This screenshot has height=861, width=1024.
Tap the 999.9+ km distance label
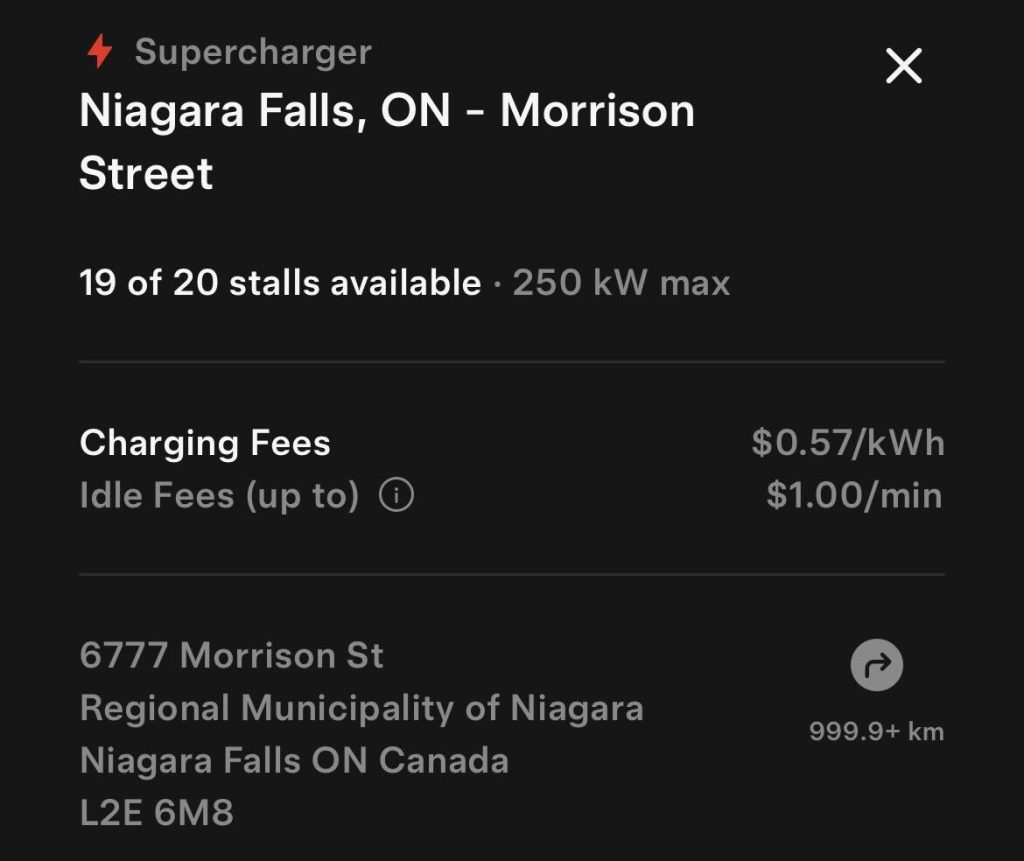click(x=876, y=732)
